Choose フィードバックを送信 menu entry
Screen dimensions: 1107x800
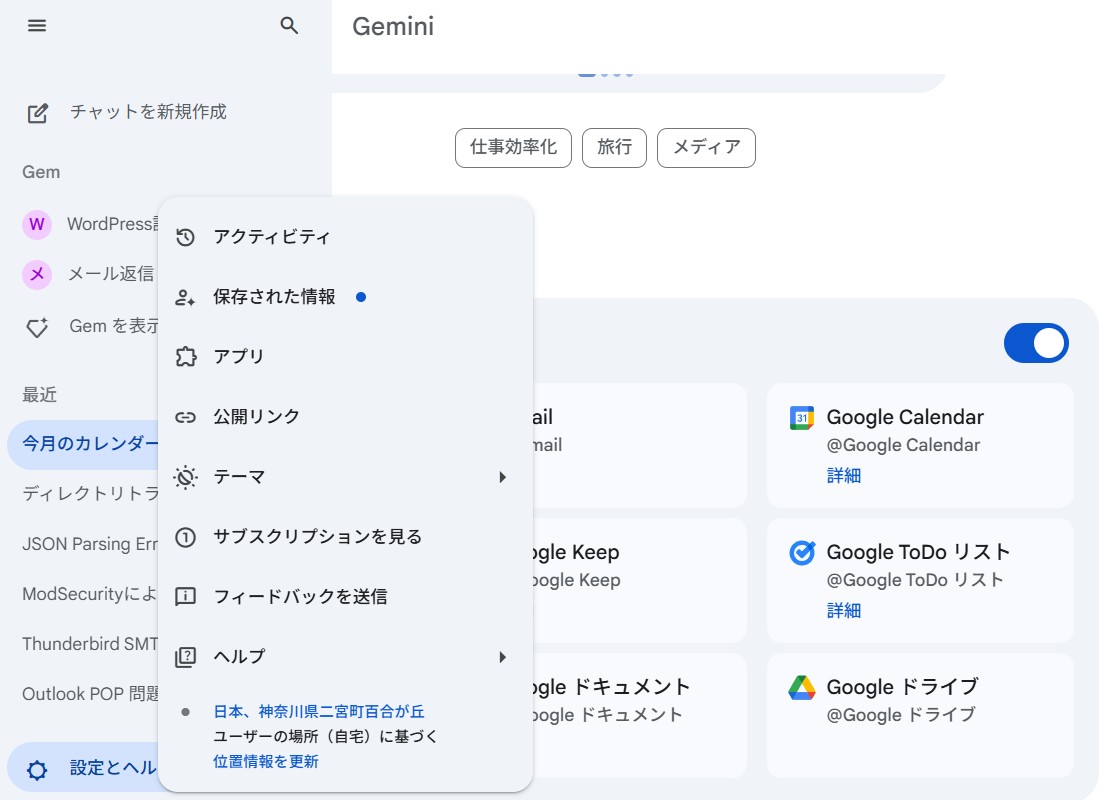tap(345, 597)
